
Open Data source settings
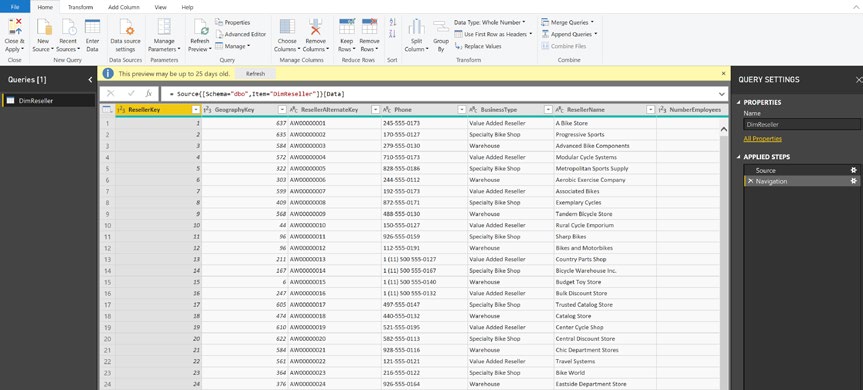(125, 27)
